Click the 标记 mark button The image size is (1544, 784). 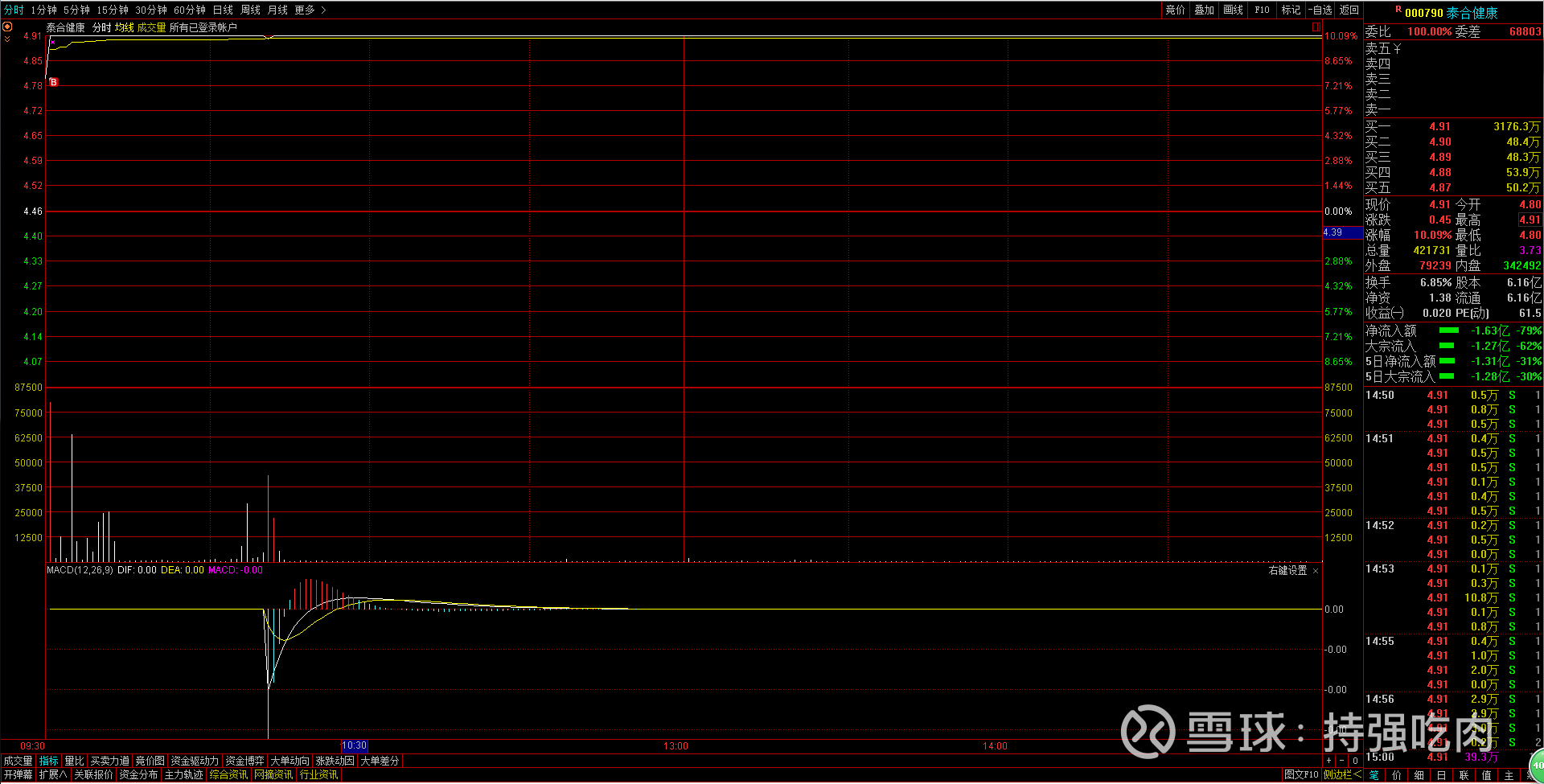click(1291, 10)
